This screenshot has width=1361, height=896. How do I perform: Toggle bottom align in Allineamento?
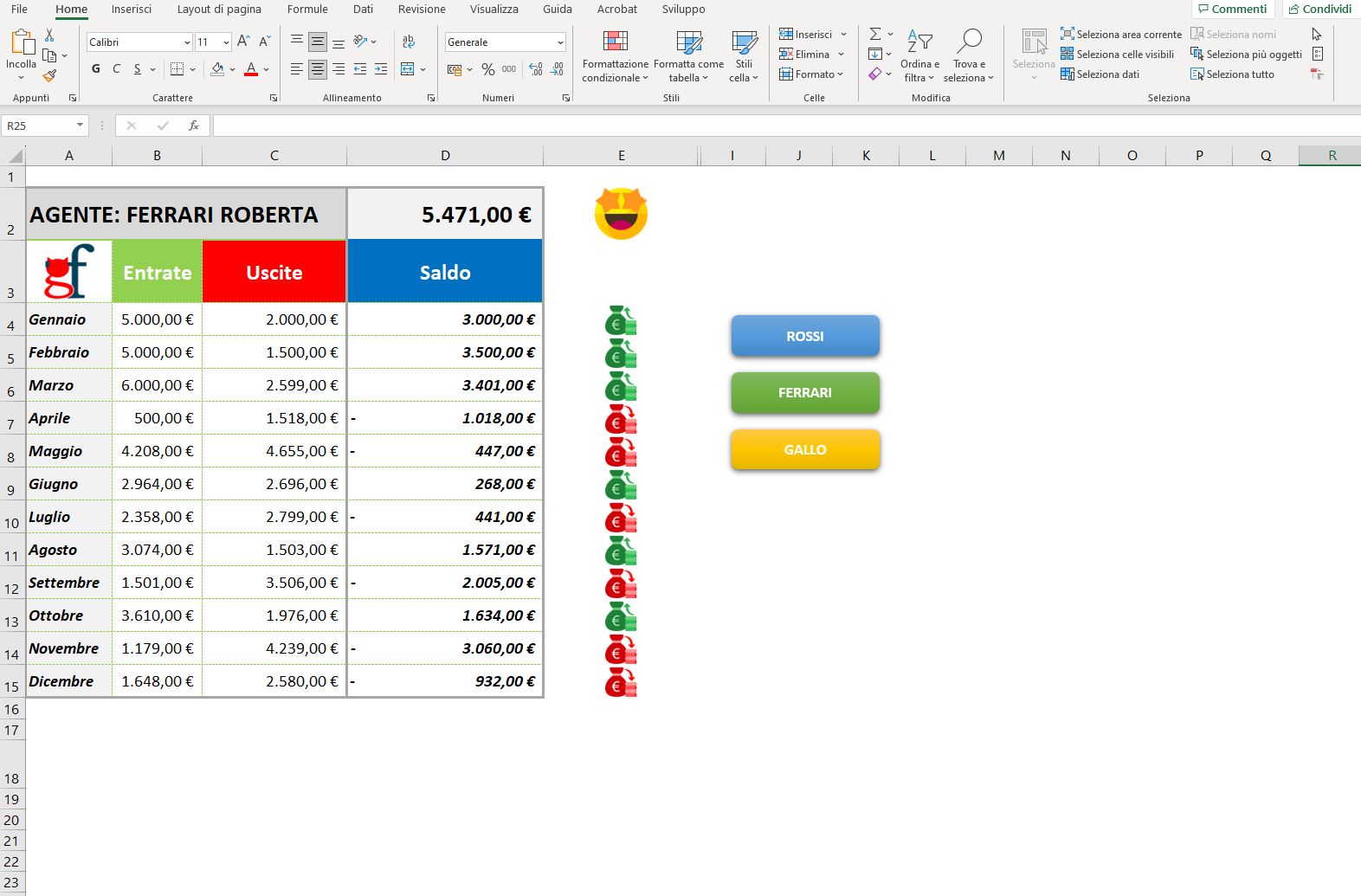coord(339,42)
